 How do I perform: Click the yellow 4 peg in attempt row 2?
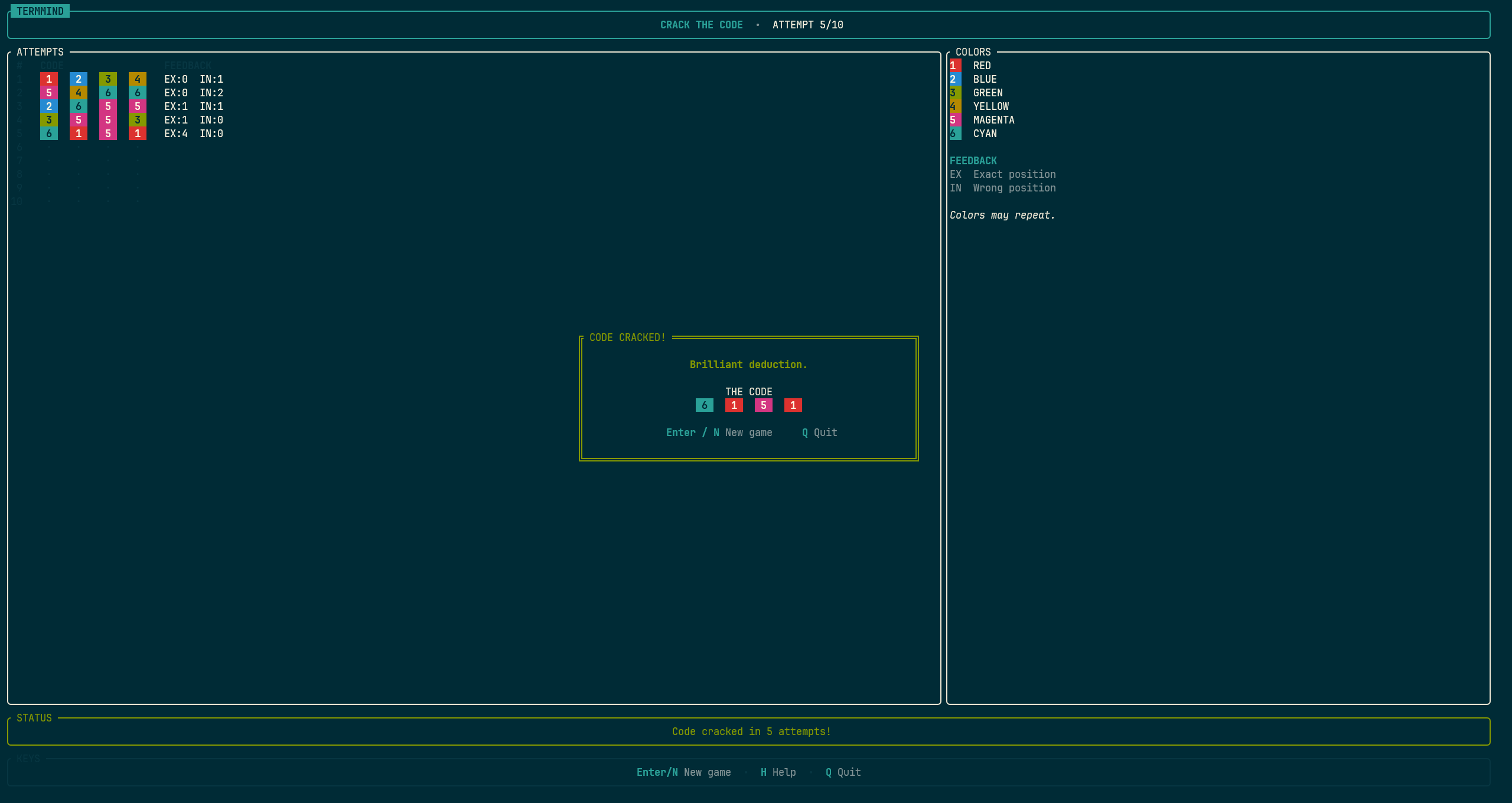click(79, 93)
